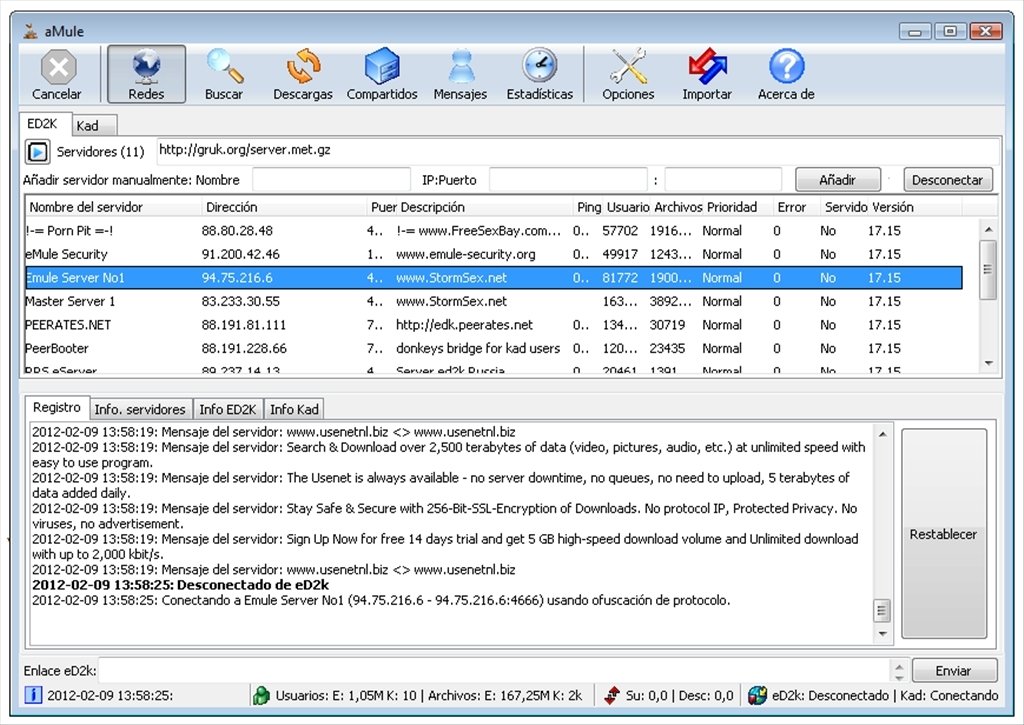The width and height of the screenshot is (1024, 725).
Task: Click the upload/download speed arrows icon
Action: 611,695
